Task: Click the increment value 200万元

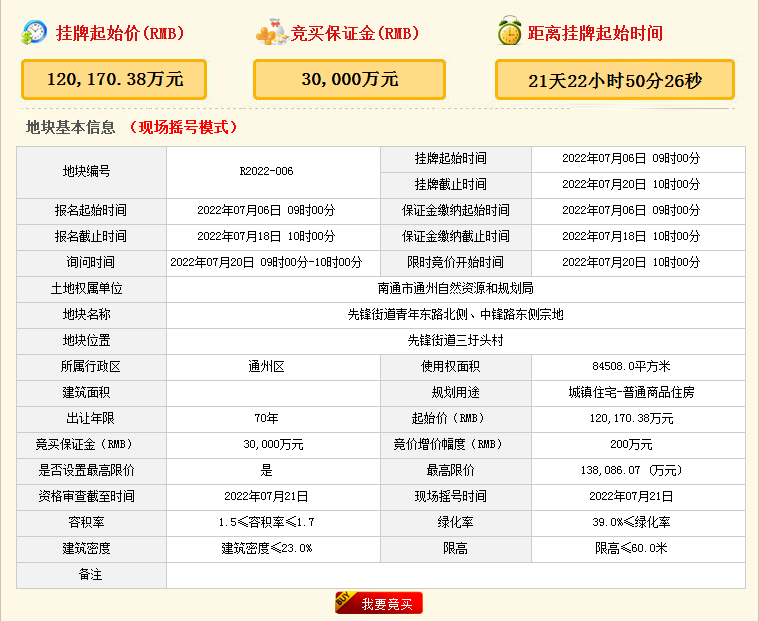Action: tap(631, 444)
